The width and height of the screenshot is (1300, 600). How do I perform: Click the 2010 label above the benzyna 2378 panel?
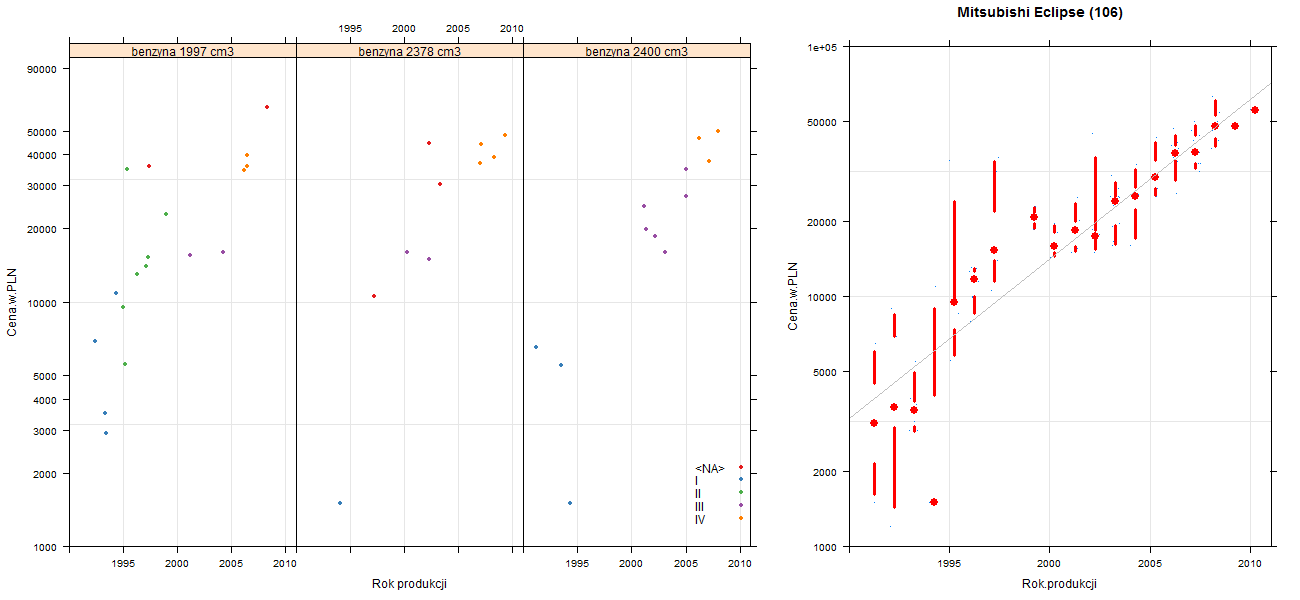click(512, 29)
